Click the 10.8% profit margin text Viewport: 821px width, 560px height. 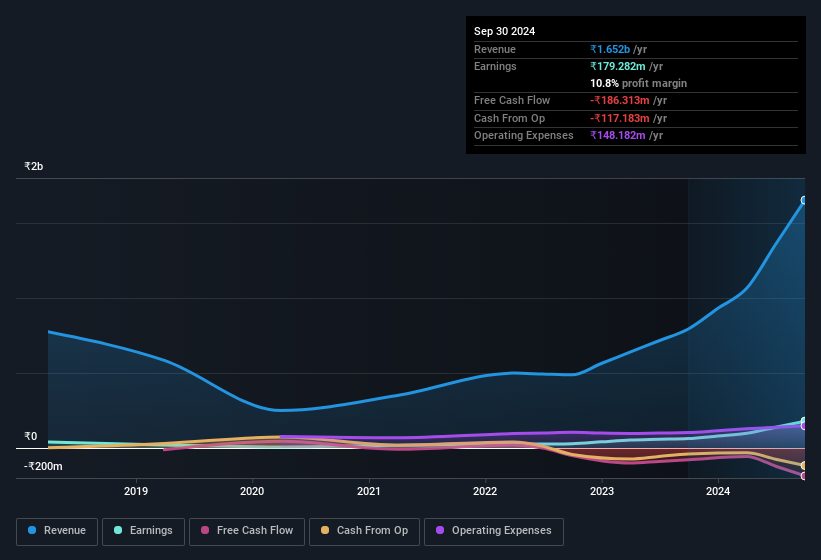click(x=638, y=83)
